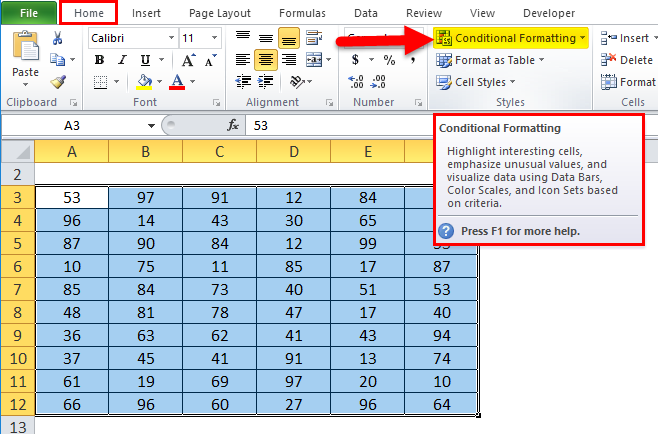Switch to the Page Layout tab
This screenshot has width=658, height=434.
[x=220, y=13]
